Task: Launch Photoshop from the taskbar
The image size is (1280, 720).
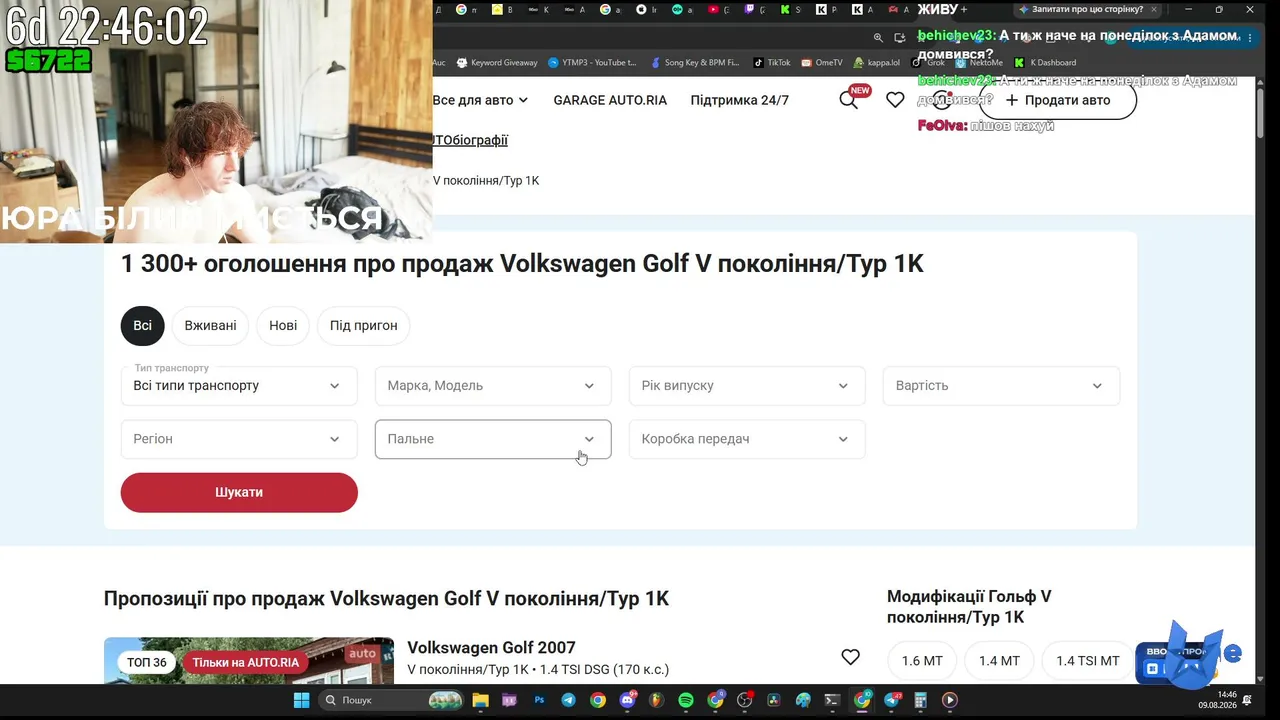Action: coord(539,700)
